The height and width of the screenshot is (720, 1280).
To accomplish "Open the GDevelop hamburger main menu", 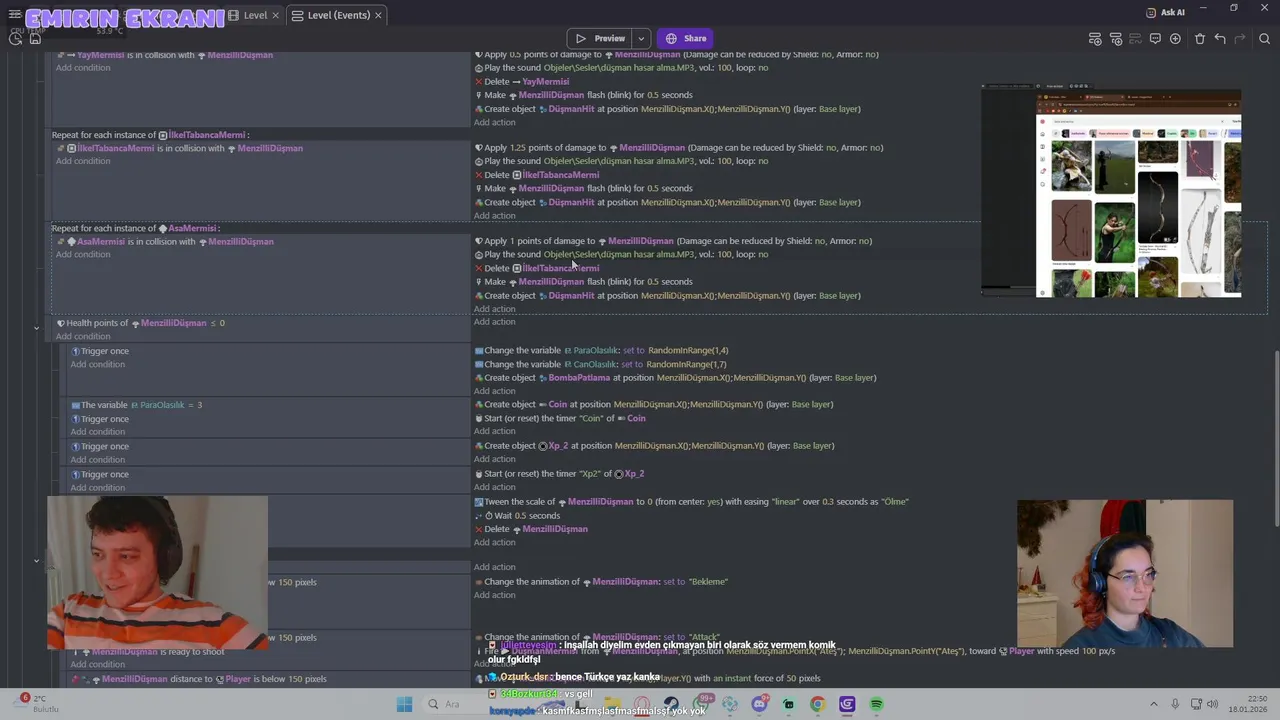I will pos(15,15).
